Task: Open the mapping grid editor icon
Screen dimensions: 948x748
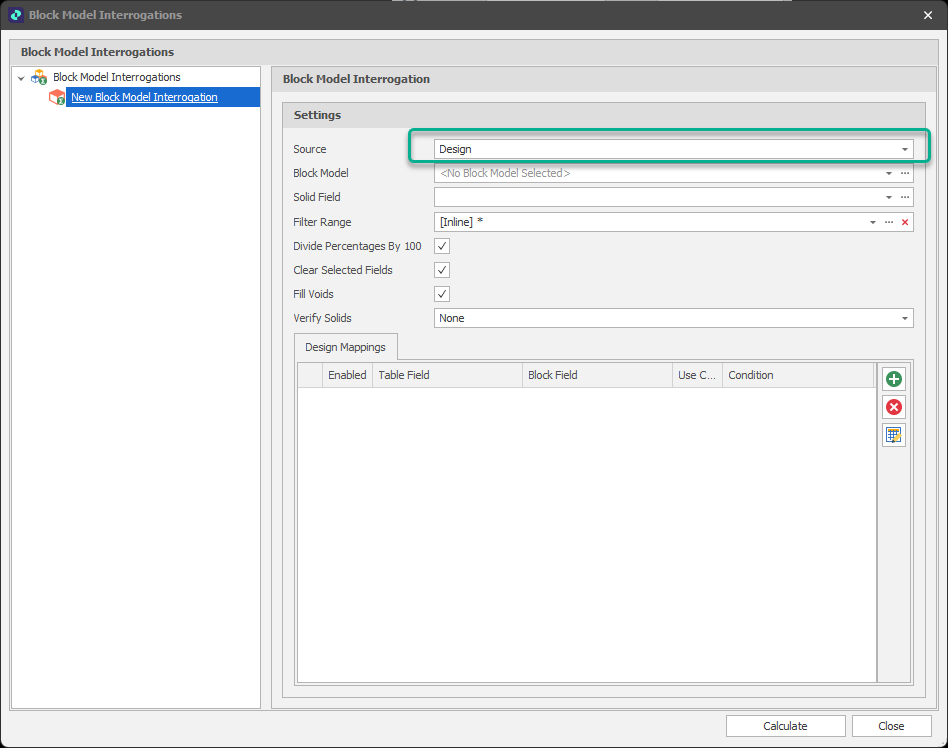Action: click(x=893, y=435)
